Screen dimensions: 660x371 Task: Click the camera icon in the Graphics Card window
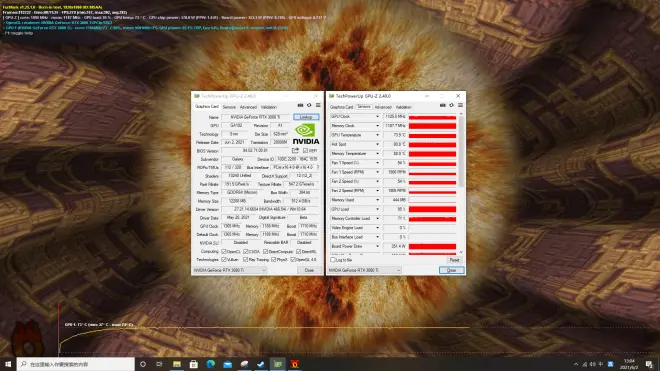coord(300,105)
